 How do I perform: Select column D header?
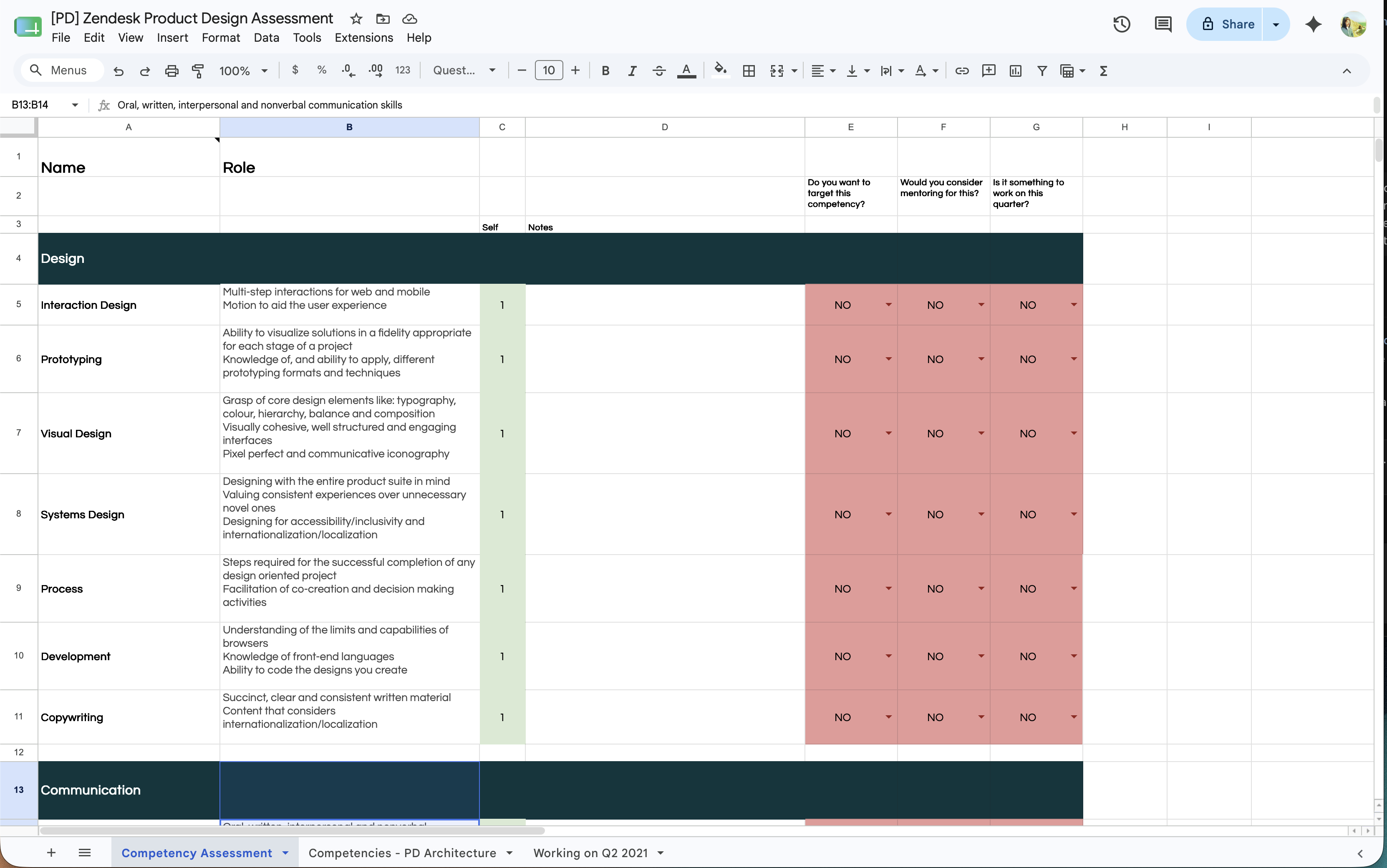tap(665, 127)
